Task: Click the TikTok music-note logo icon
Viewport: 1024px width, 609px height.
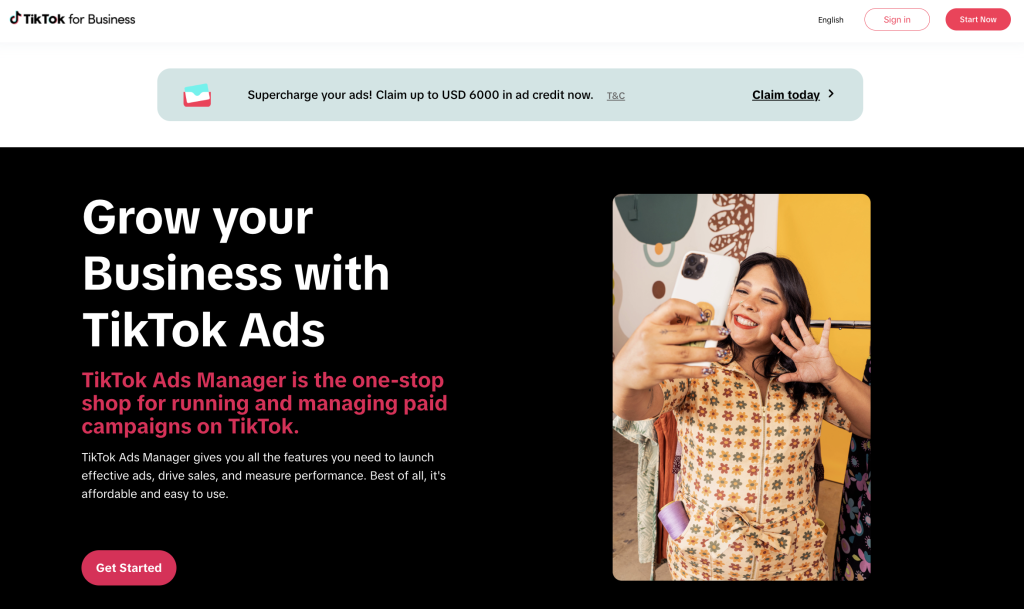Action: pyautogui.click(x=15, y=18)
